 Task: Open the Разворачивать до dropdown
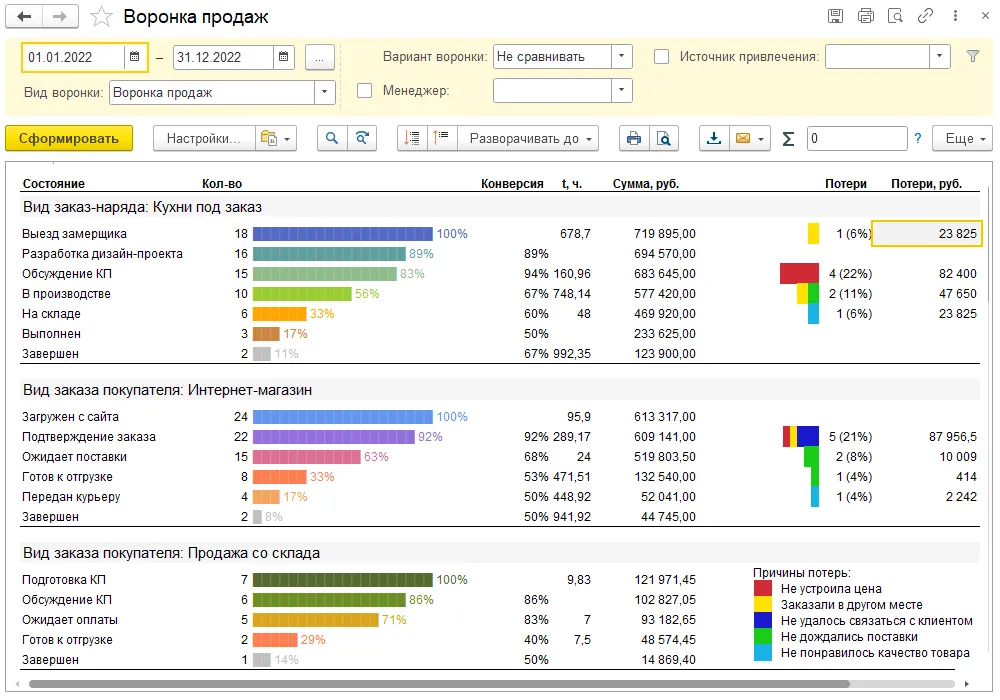coord(528,139)
